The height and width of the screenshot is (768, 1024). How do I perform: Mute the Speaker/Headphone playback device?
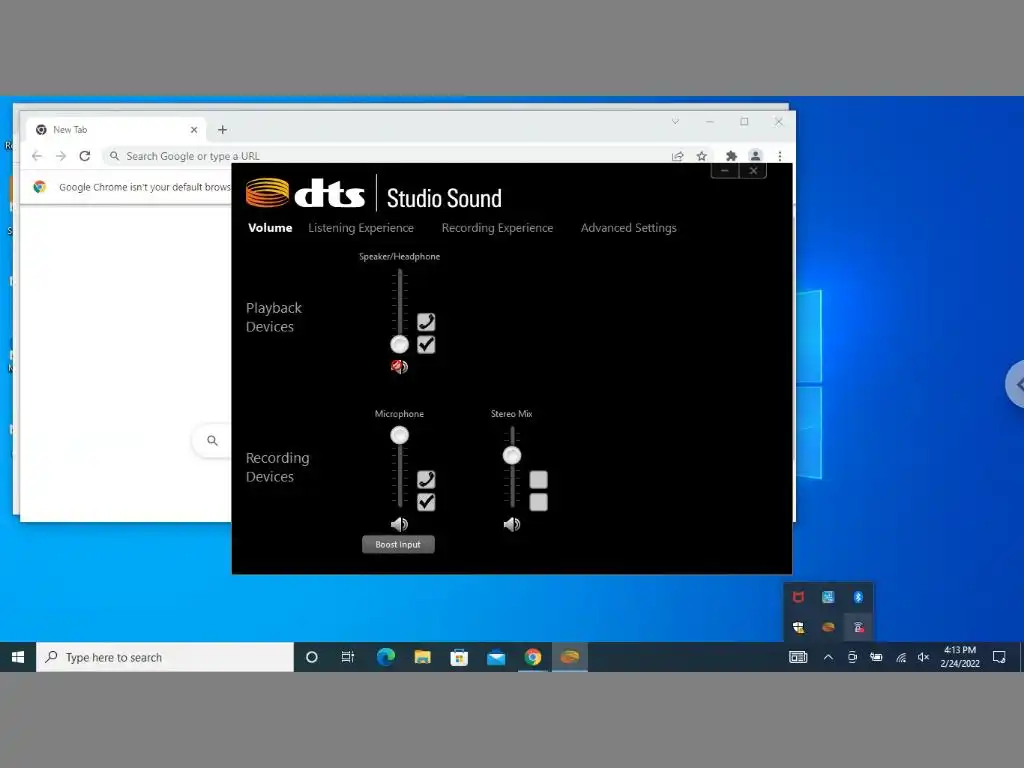(x=399, y=366)
